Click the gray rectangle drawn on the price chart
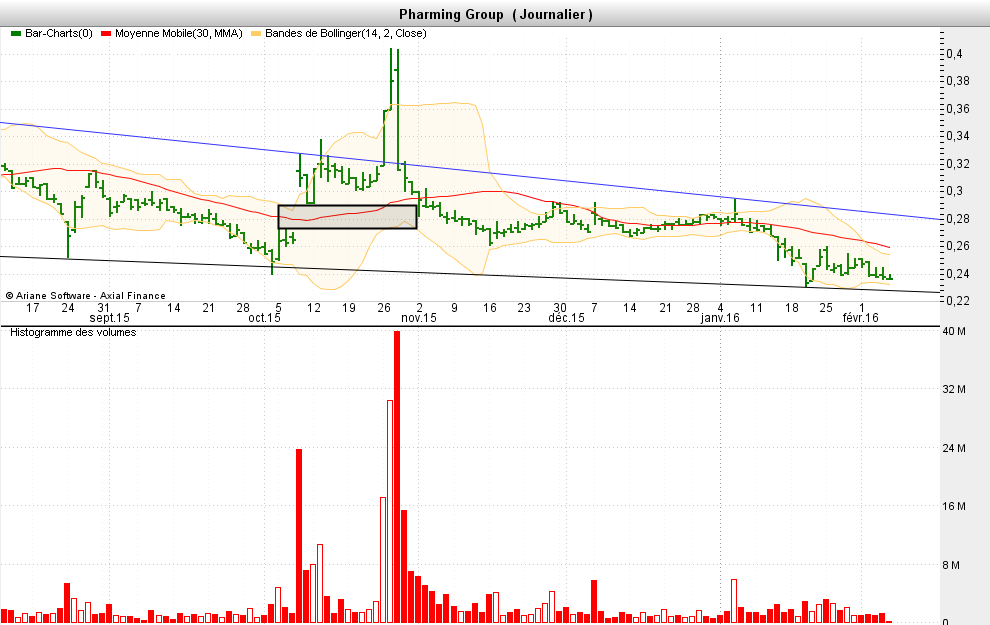This screenshot has width=990, height=625. [347, 217]
